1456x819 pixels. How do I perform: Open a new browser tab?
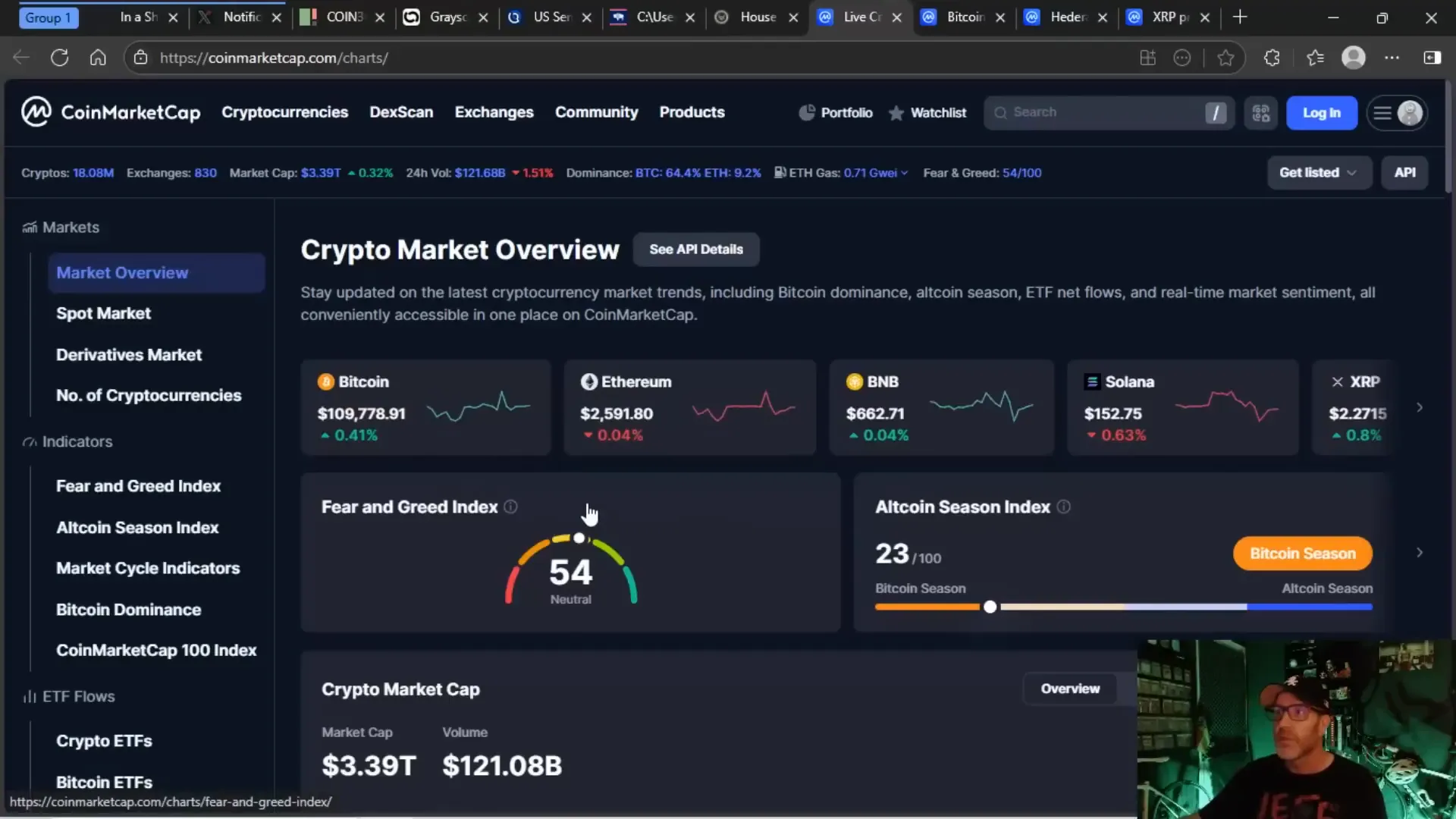tap(1240, 17)
